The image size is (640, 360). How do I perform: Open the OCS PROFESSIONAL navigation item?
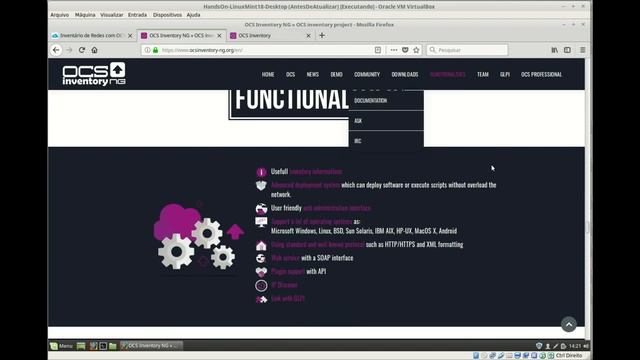click(x=541, y=74)
